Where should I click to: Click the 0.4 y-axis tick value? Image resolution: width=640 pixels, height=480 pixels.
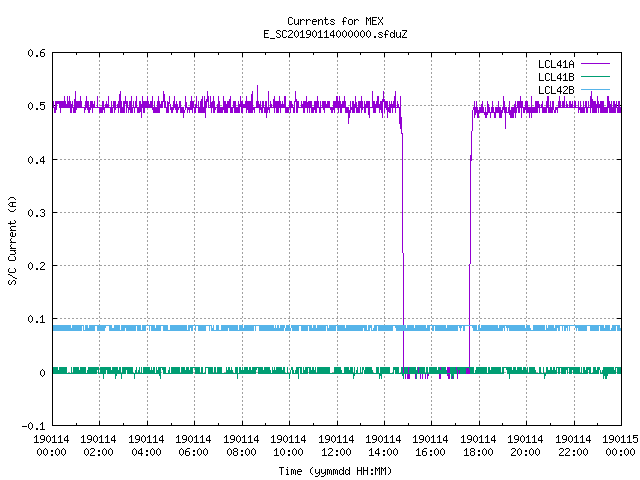tap(36, 160)
